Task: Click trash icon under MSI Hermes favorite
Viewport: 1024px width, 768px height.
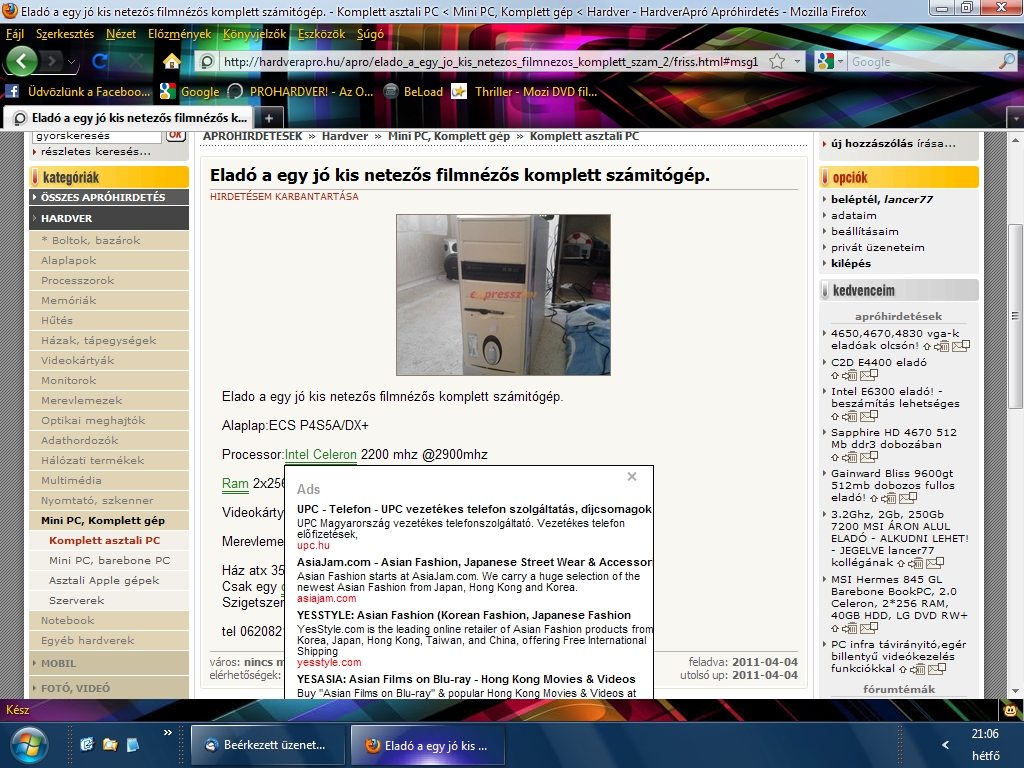Action: 850,628
